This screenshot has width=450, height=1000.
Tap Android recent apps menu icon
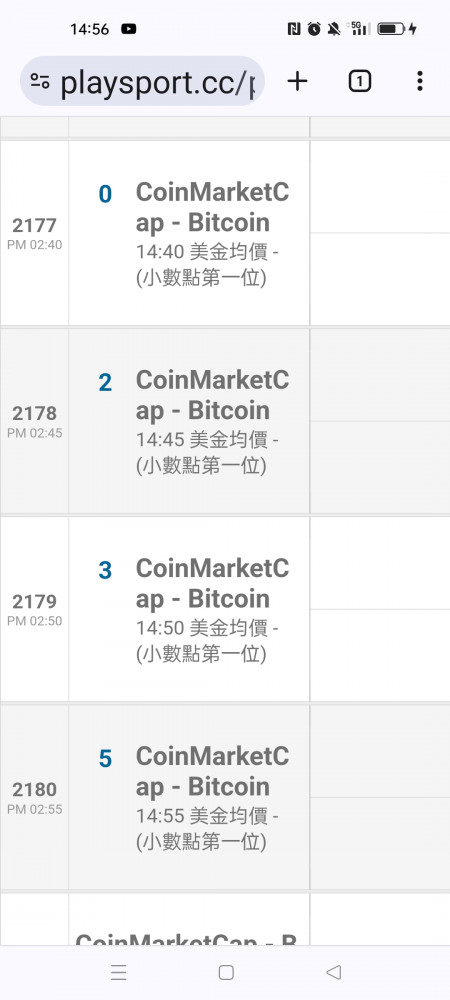[119, 972]
